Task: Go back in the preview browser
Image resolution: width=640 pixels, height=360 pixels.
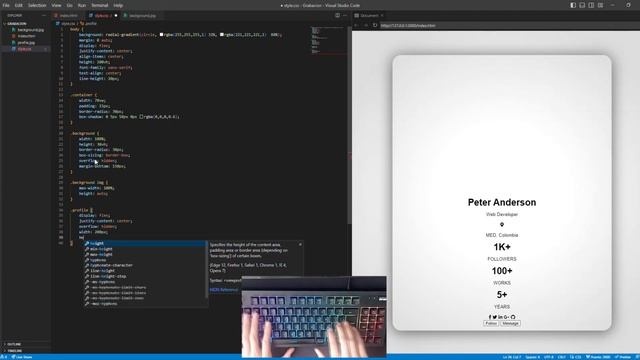Action: click(356, 25)
